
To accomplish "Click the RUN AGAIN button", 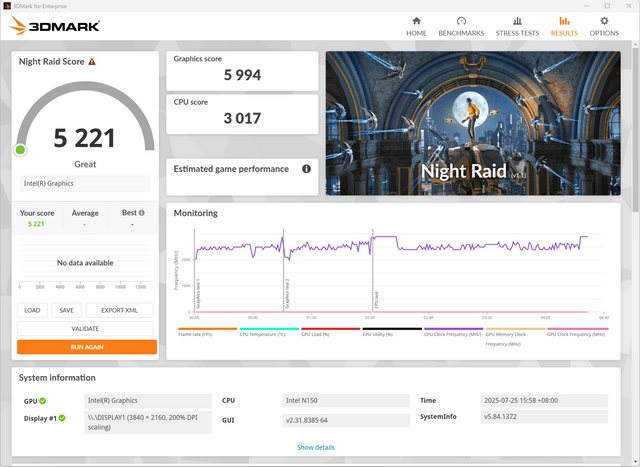I will 87,347.
